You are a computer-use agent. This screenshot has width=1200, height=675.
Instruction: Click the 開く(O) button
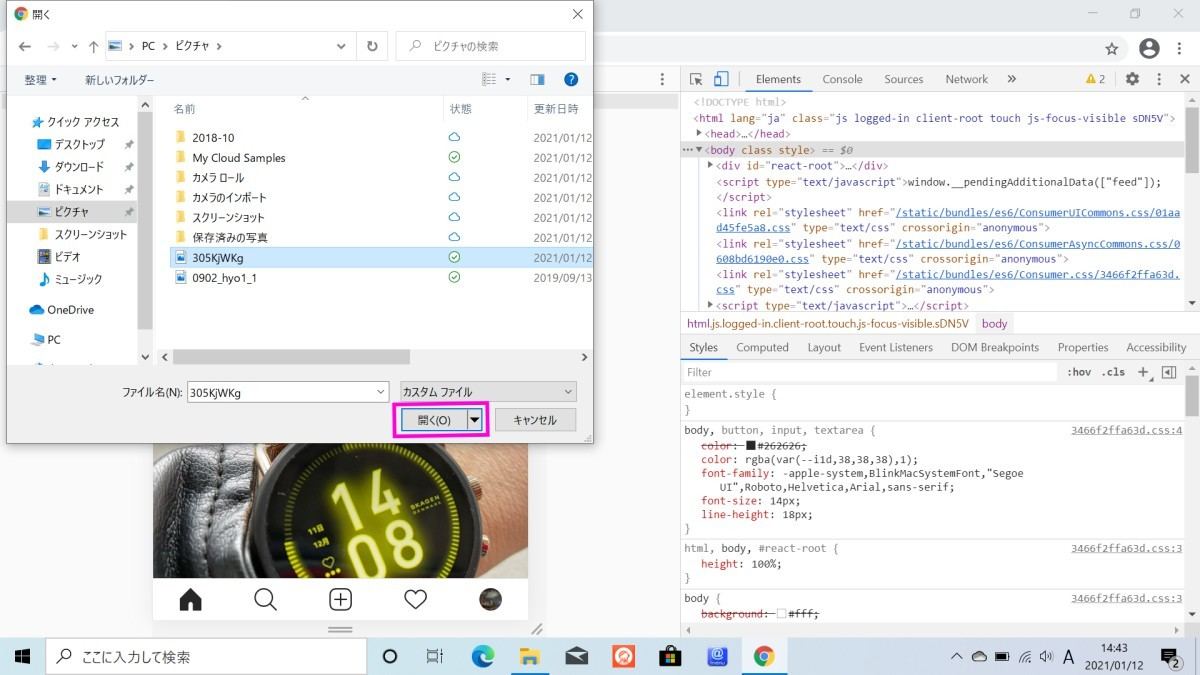[x=434, y=420]
